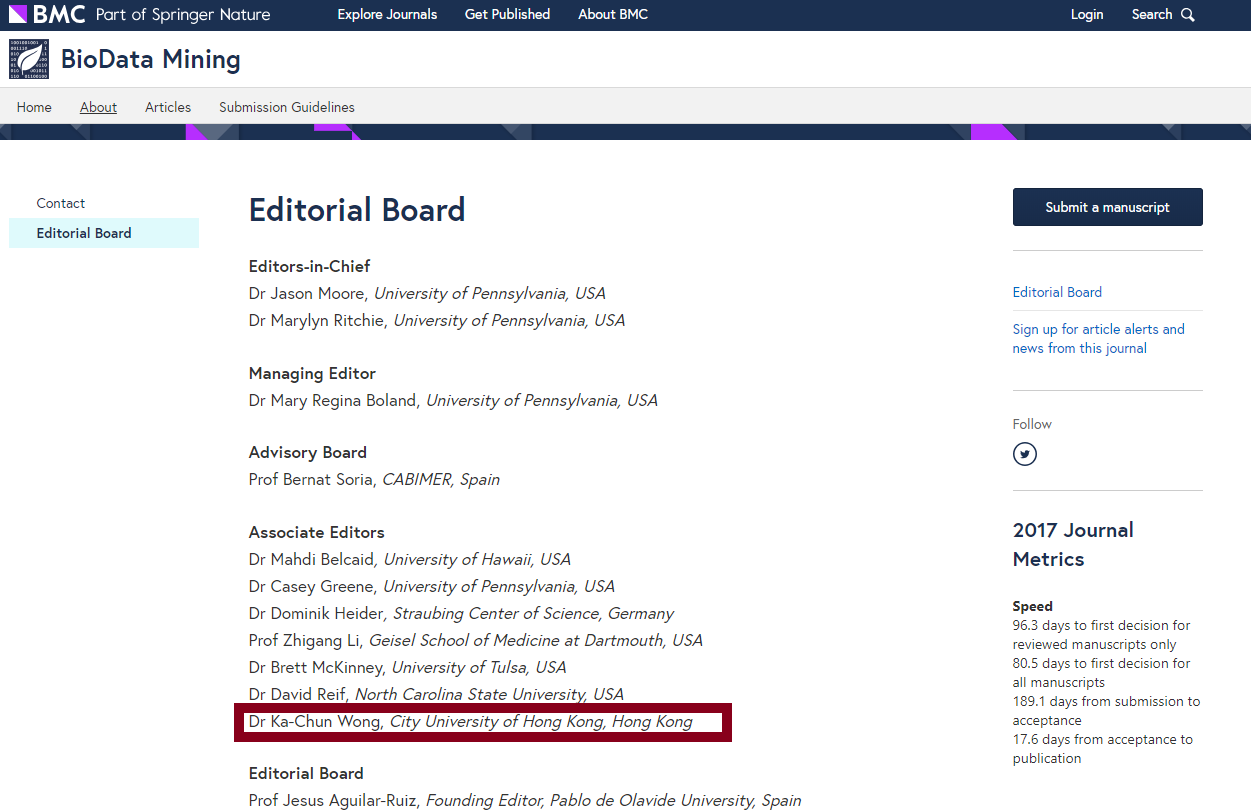Screen dimensions: 1251x812
Task: Select Dr Marylyn Ritchie entry
Action: [x=437, y=321]
